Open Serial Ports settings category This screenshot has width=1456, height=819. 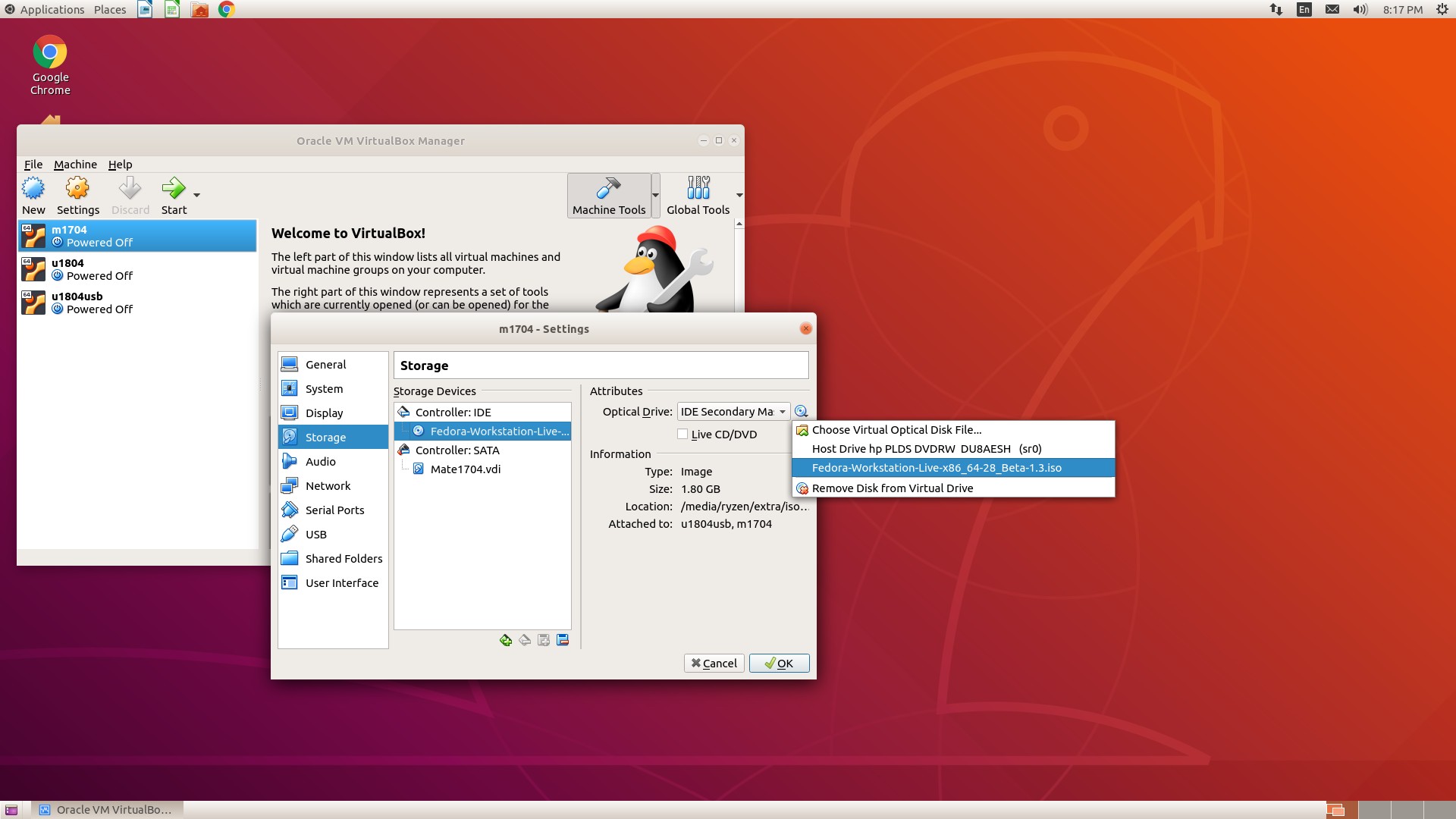(333, 510)
